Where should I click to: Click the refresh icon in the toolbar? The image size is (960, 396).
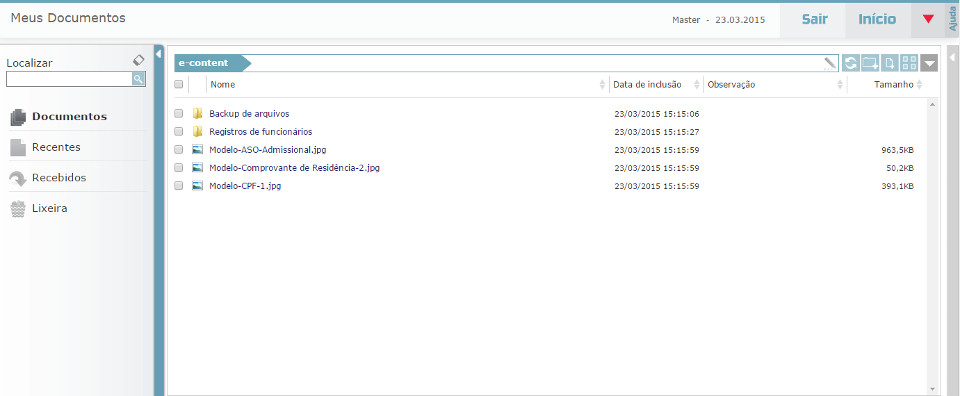click(x=850, y=62)
